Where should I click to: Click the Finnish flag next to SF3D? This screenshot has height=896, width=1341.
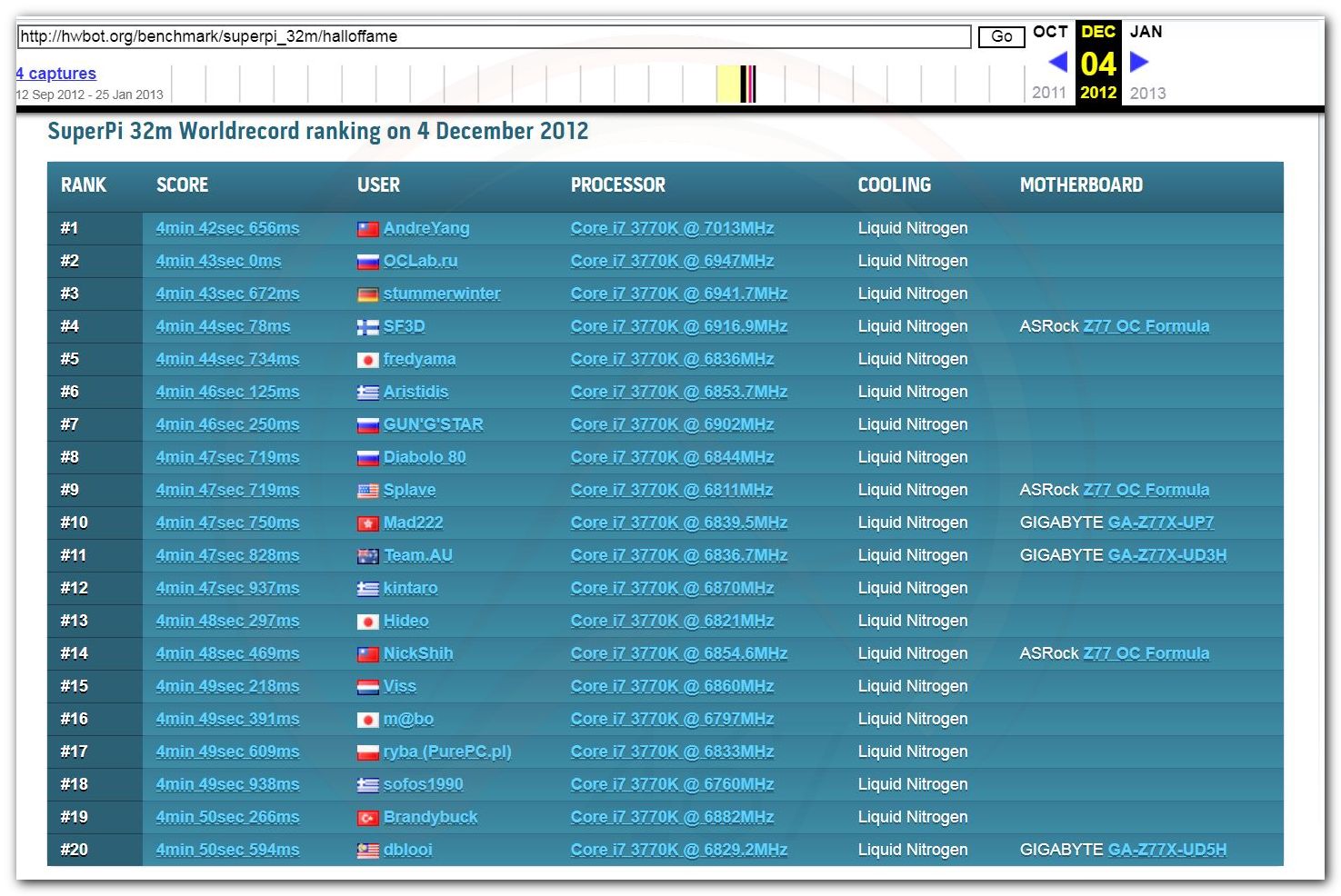[367, 327]
